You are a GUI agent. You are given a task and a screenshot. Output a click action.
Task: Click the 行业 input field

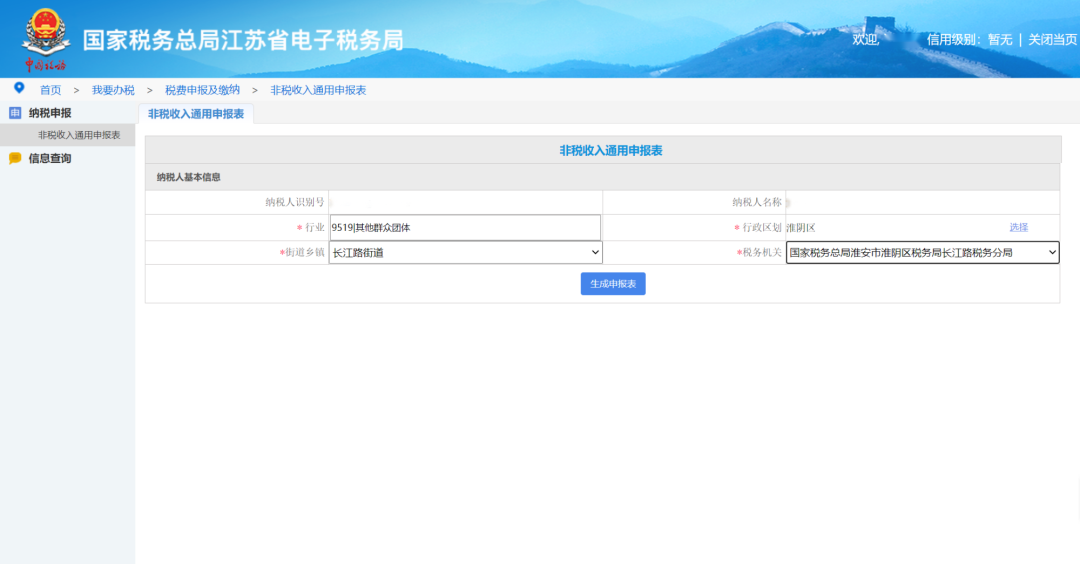pyautogui.click(x=465, y=227)
